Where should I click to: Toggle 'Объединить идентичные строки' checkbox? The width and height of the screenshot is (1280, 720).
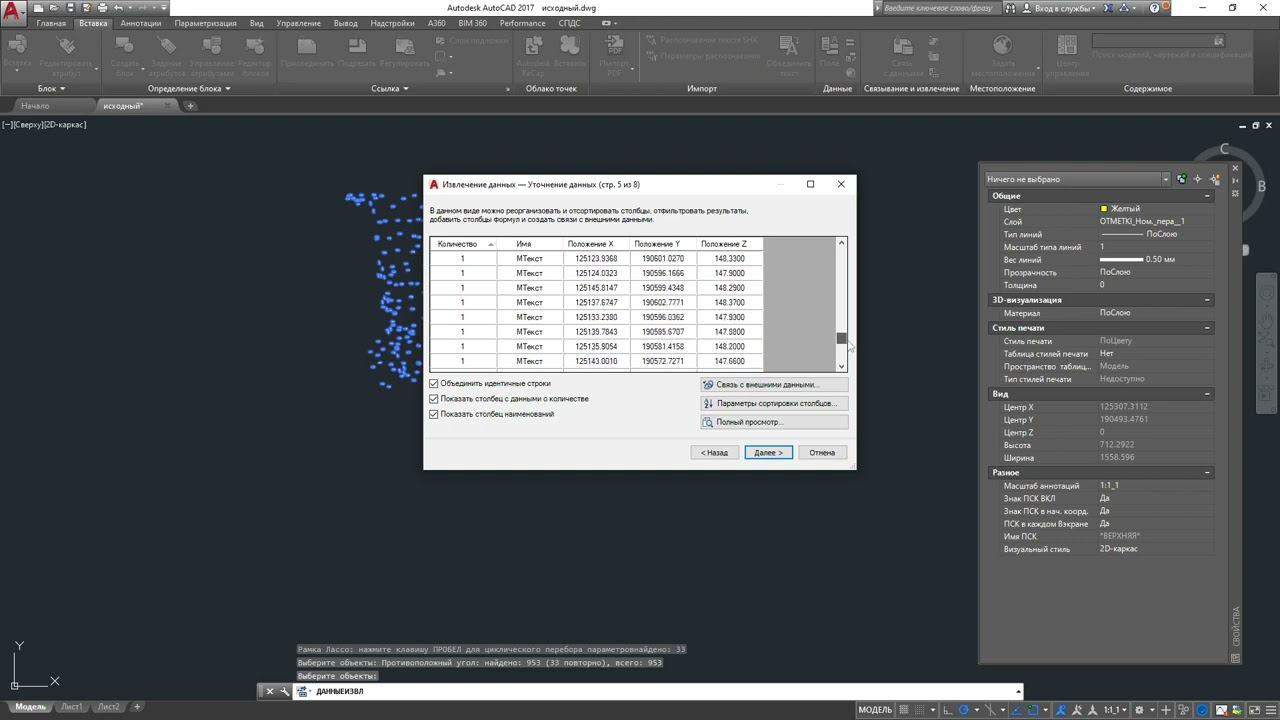[x=434, y=384]
